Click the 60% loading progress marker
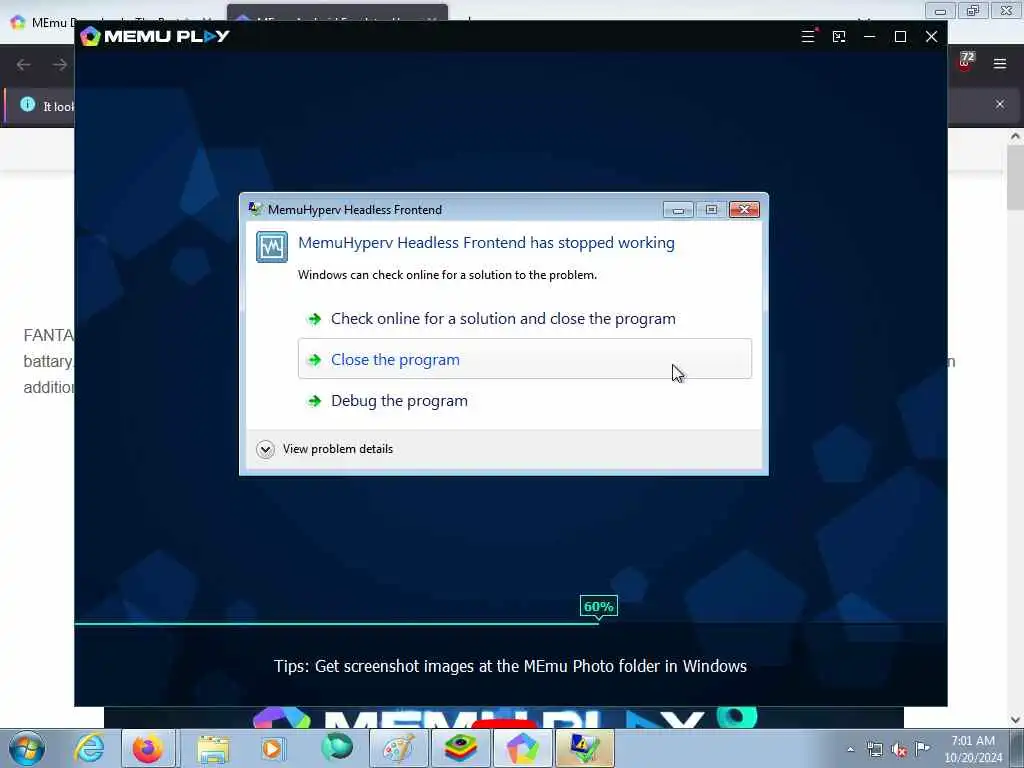Screen dimensions: 1024x768 click(x=598, y=607)
